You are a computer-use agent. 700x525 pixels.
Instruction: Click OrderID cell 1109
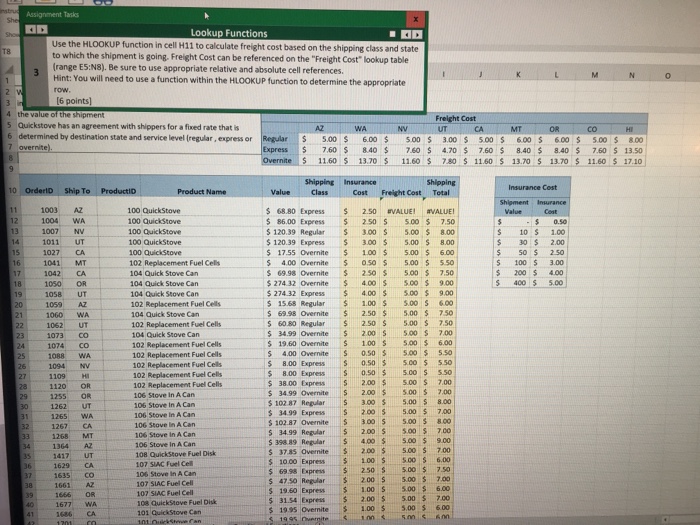[x=53, y=376]
